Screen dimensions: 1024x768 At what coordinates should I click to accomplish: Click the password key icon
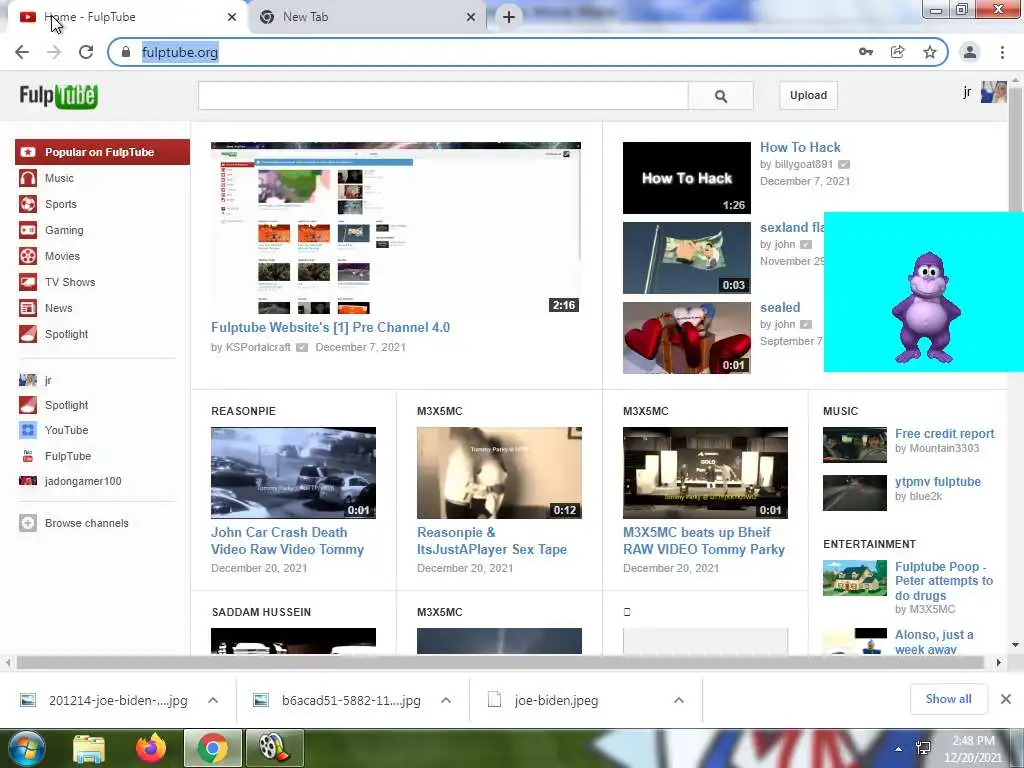click(x=866, y=52)
